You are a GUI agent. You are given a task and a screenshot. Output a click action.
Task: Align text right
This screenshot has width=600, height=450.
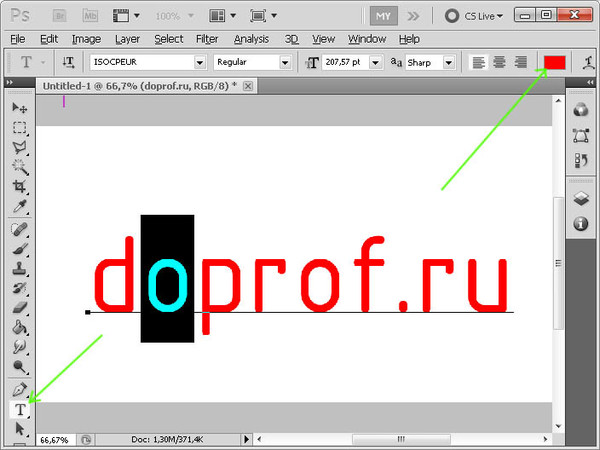point(520,62)
